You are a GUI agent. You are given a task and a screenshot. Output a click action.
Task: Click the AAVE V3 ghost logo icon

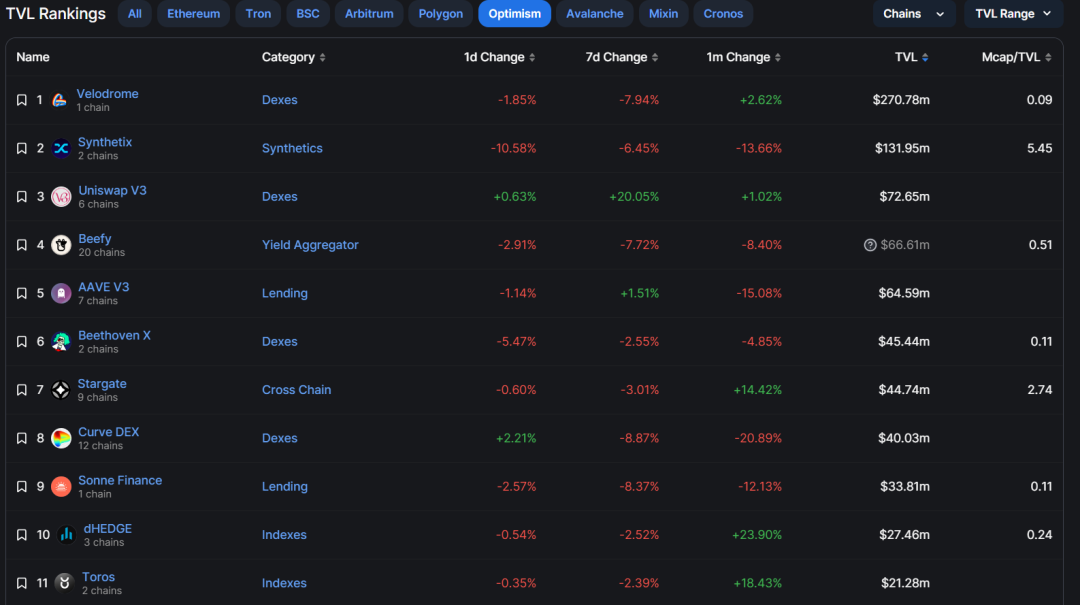click(61, 293)
